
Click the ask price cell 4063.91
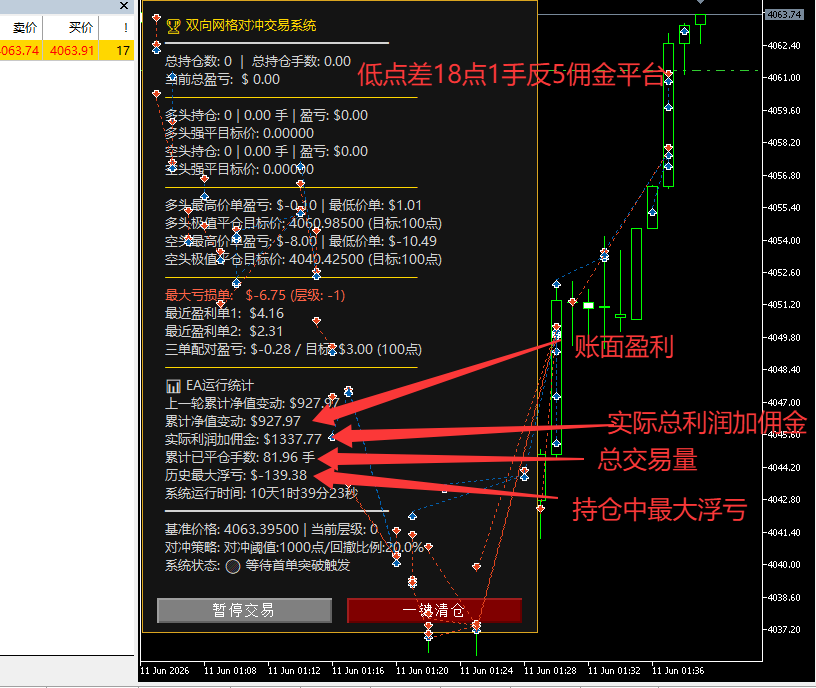click(72, 50)
